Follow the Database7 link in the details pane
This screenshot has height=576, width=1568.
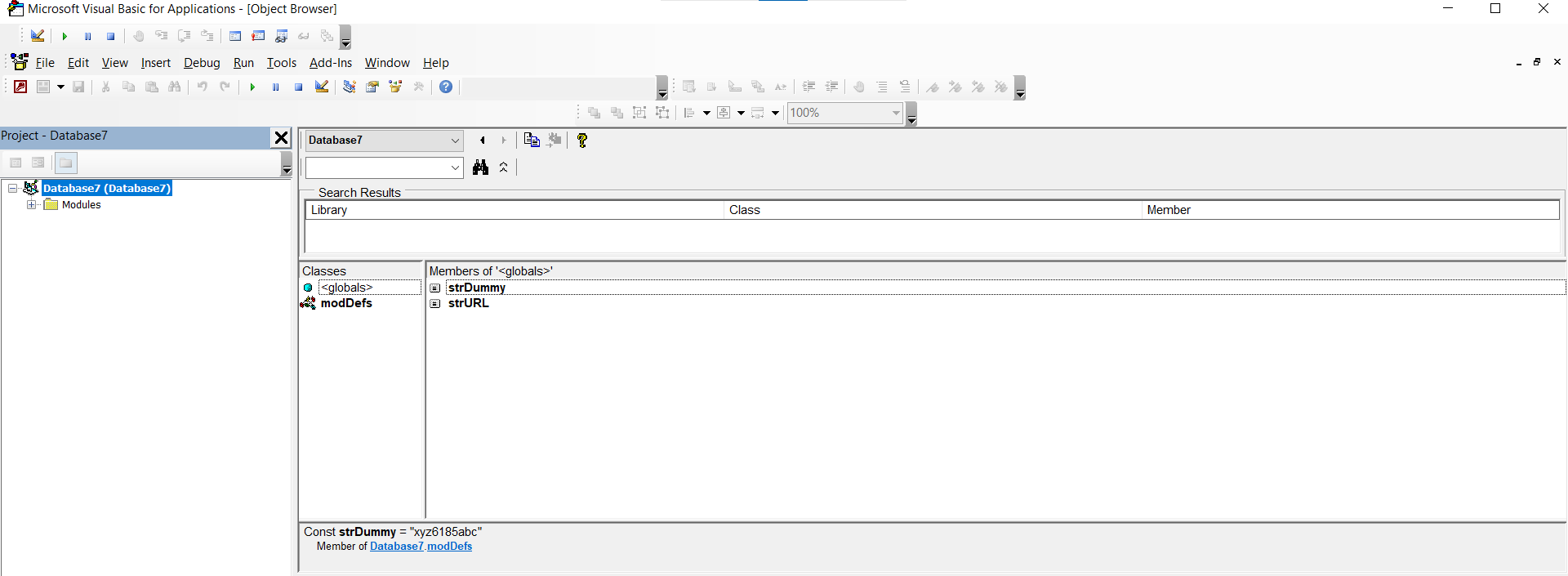click(x=396, y=547)
